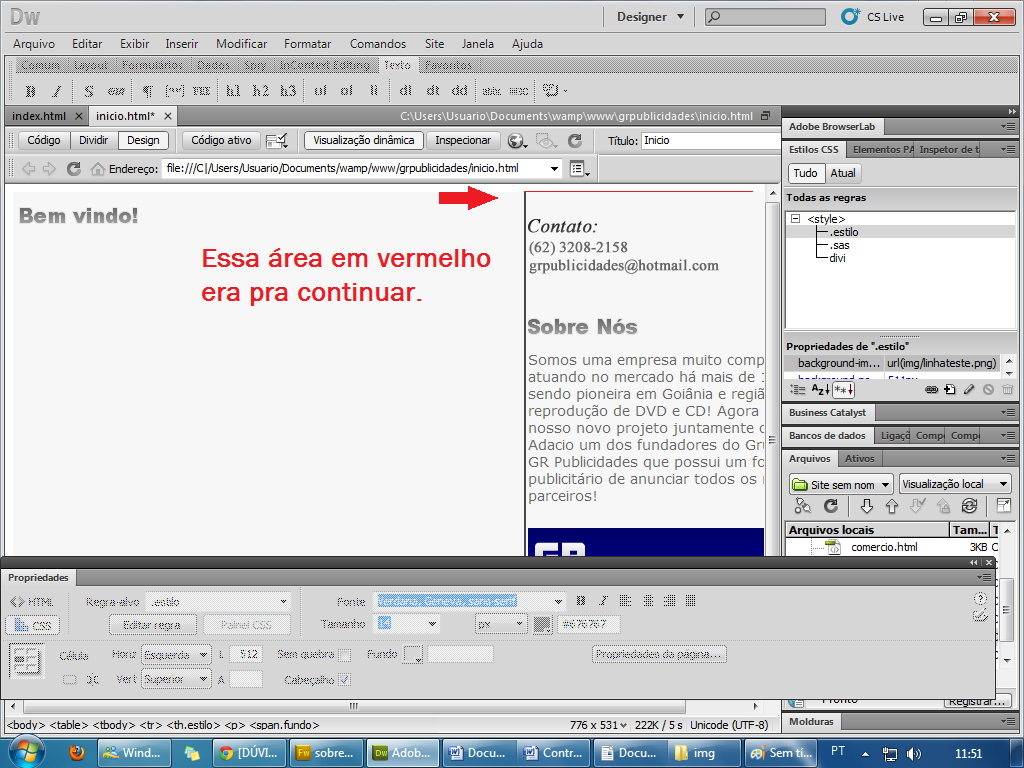Edit the selected rule using the pencil icon
This screenshot has width=1024, height=768.
969,389
